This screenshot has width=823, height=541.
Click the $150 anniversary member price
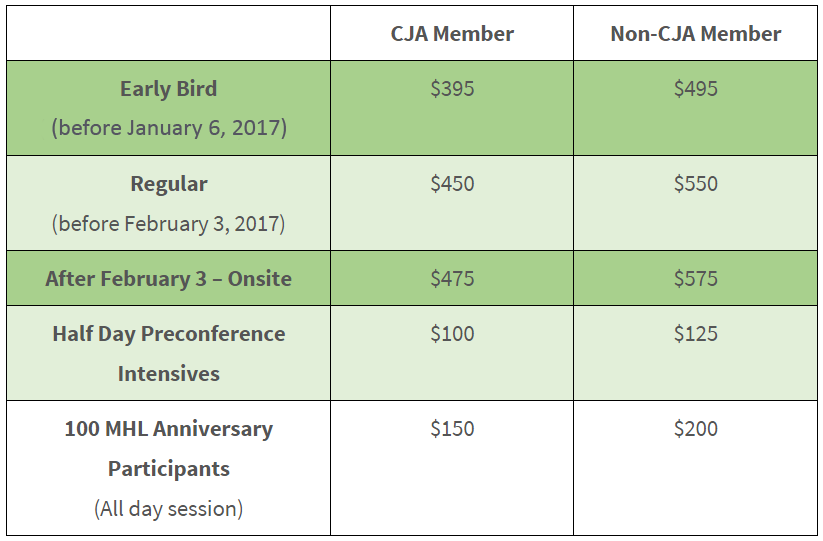(452, 429)
